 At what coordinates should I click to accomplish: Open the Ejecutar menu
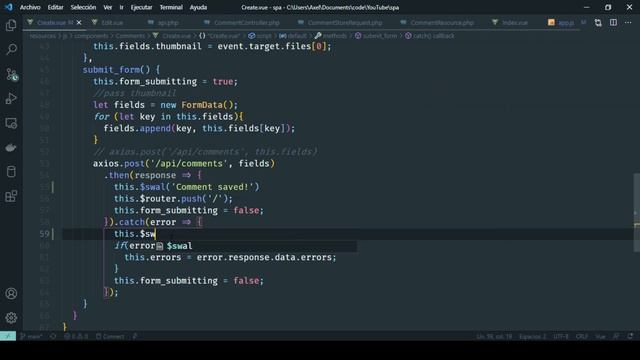coord(141,7)
